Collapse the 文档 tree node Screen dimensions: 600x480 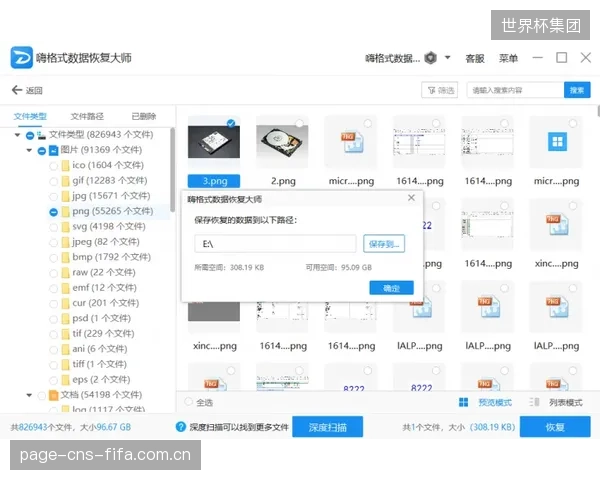click(x=29, y=395)
